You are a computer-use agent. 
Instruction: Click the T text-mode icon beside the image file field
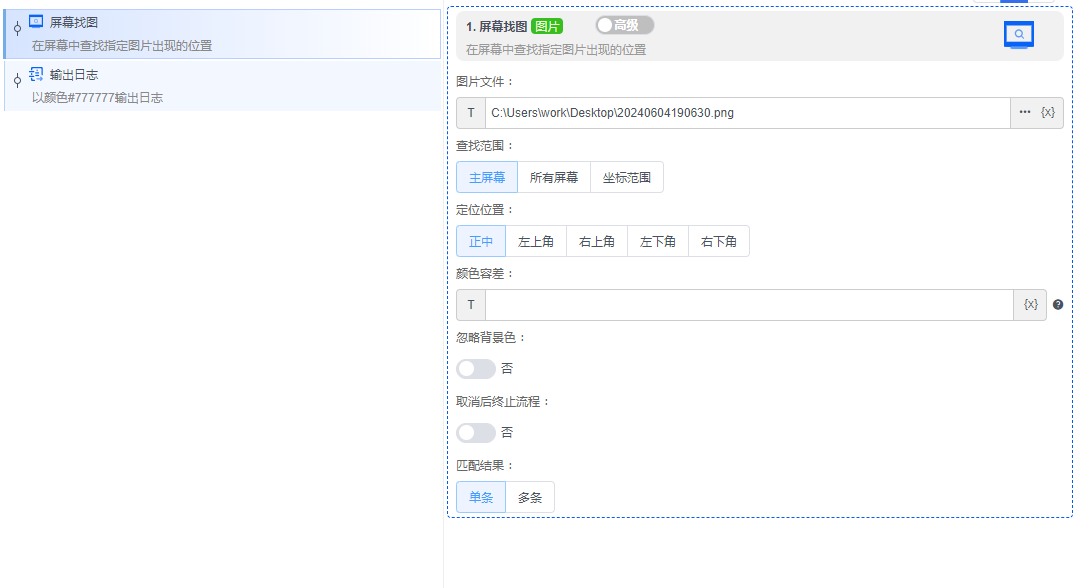[470, 113]
